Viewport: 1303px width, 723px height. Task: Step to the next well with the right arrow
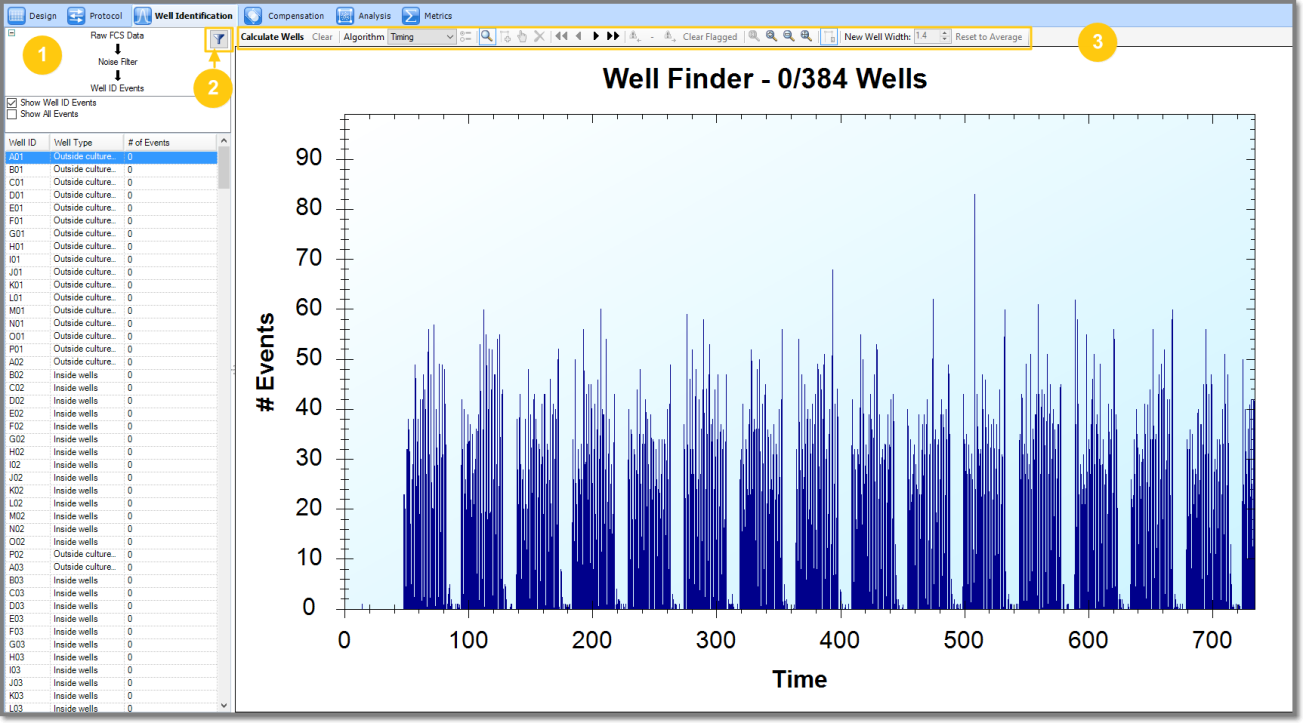pyautogui.click(x=596, y=37)
